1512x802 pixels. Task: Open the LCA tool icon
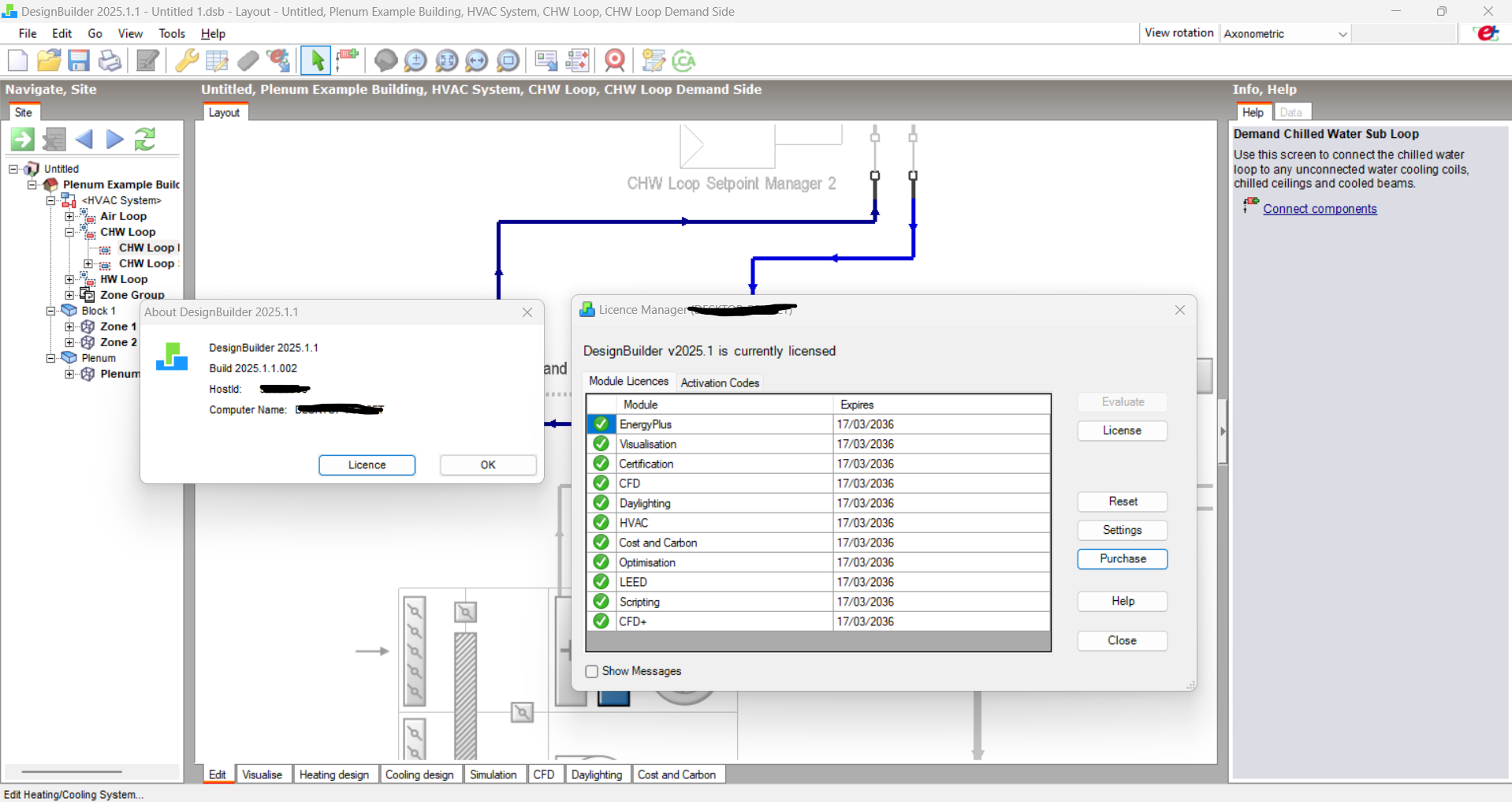coord(683,61)
